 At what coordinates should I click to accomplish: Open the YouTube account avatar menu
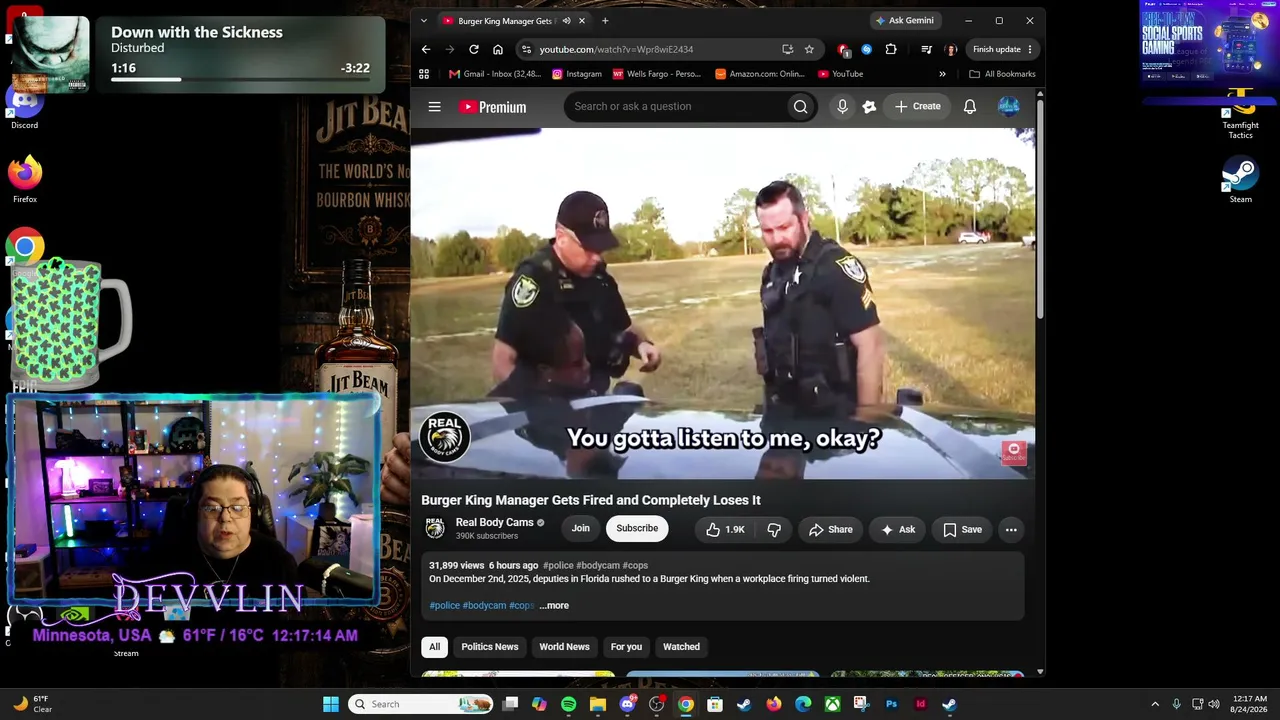(x=1008, y=106)
